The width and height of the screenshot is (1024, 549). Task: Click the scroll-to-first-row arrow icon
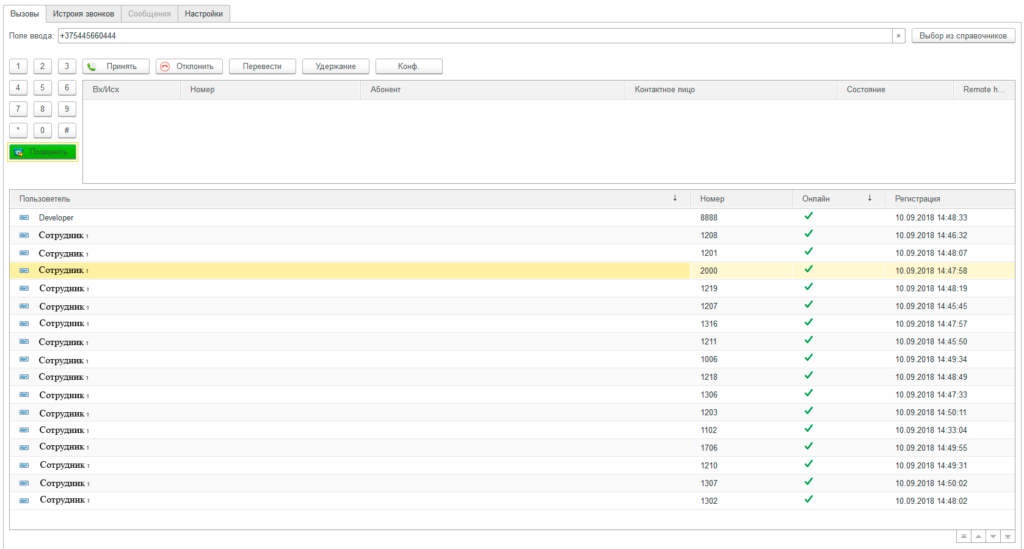tap(963, 536)
